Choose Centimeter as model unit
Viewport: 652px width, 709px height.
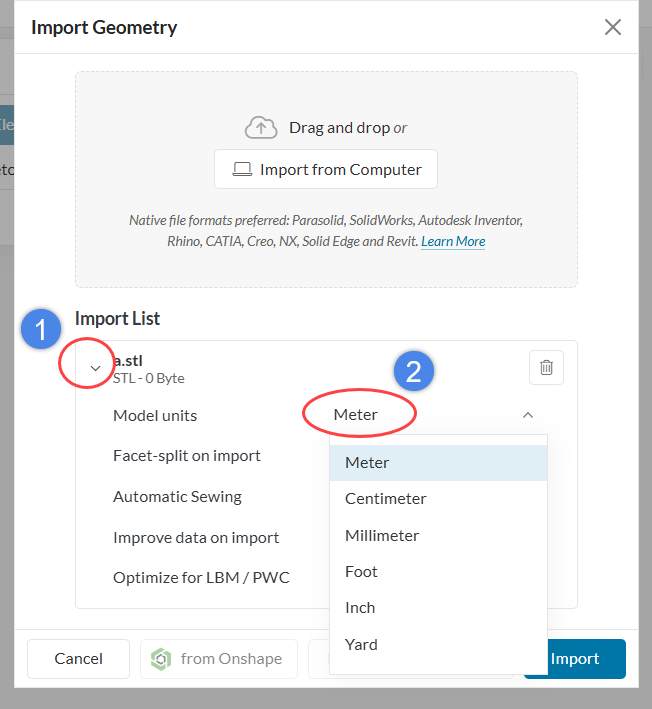point(385,499)
